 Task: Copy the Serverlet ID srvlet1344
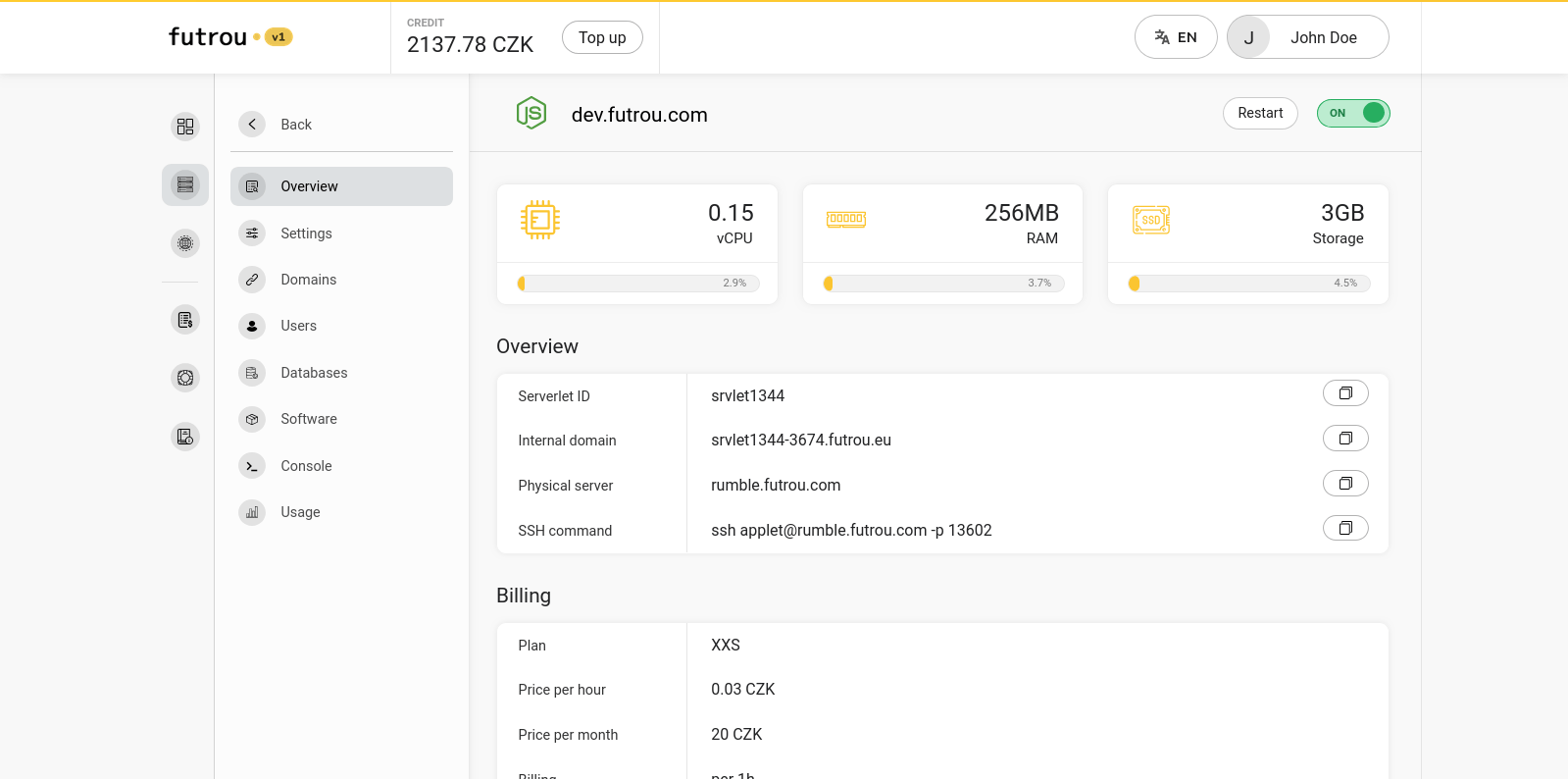point(1345,393)
